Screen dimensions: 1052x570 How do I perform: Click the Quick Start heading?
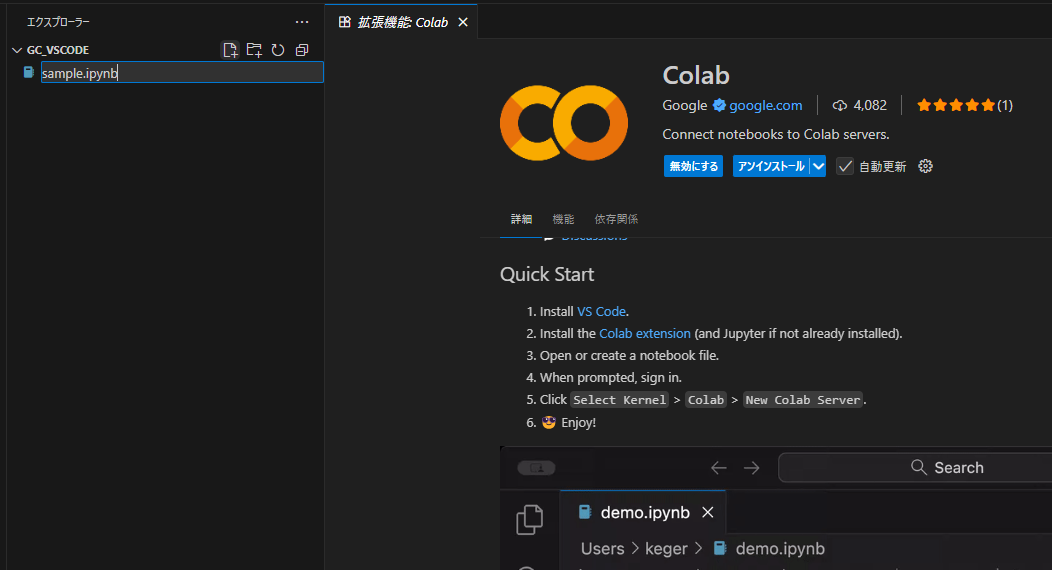point(547,274)
